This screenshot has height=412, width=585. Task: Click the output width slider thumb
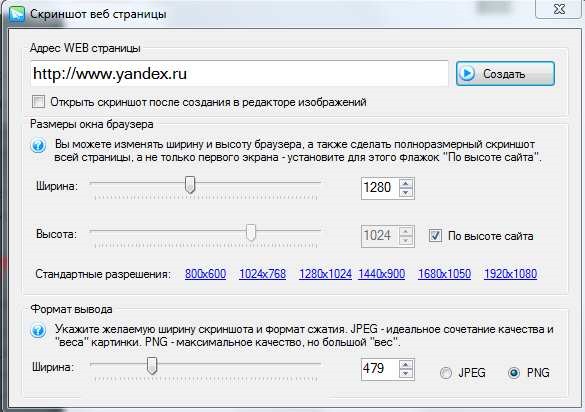(x=152, y=366)
